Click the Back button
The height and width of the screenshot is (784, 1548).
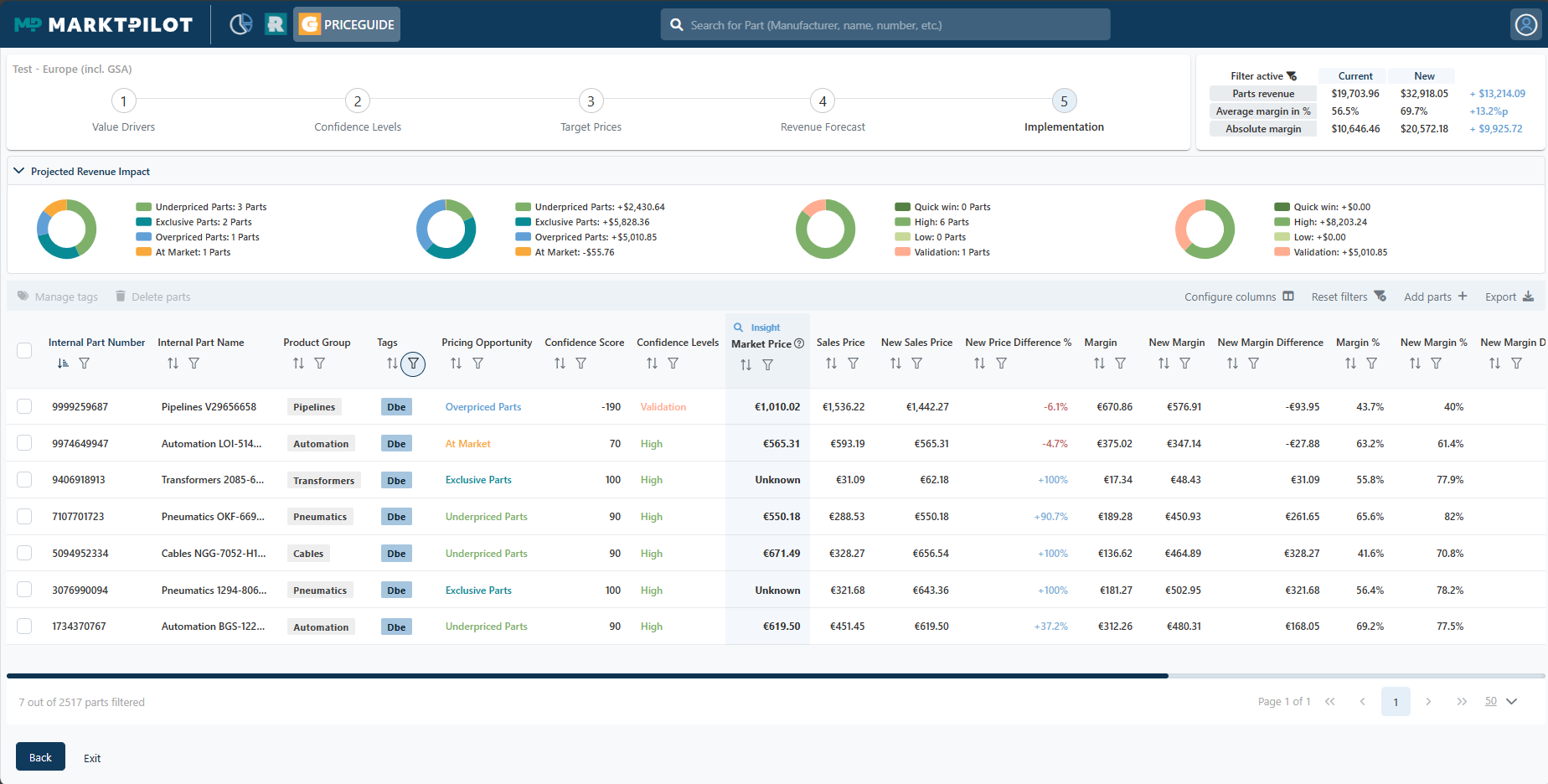[40, 757]
